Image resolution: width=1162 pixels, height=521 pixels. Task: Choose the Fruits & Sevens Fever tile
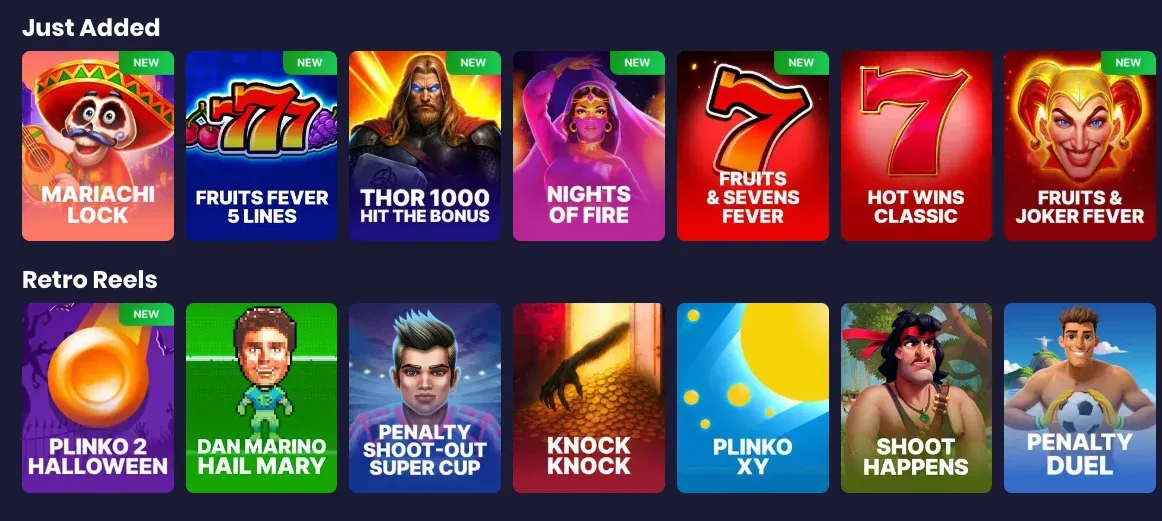coord(752,146)
